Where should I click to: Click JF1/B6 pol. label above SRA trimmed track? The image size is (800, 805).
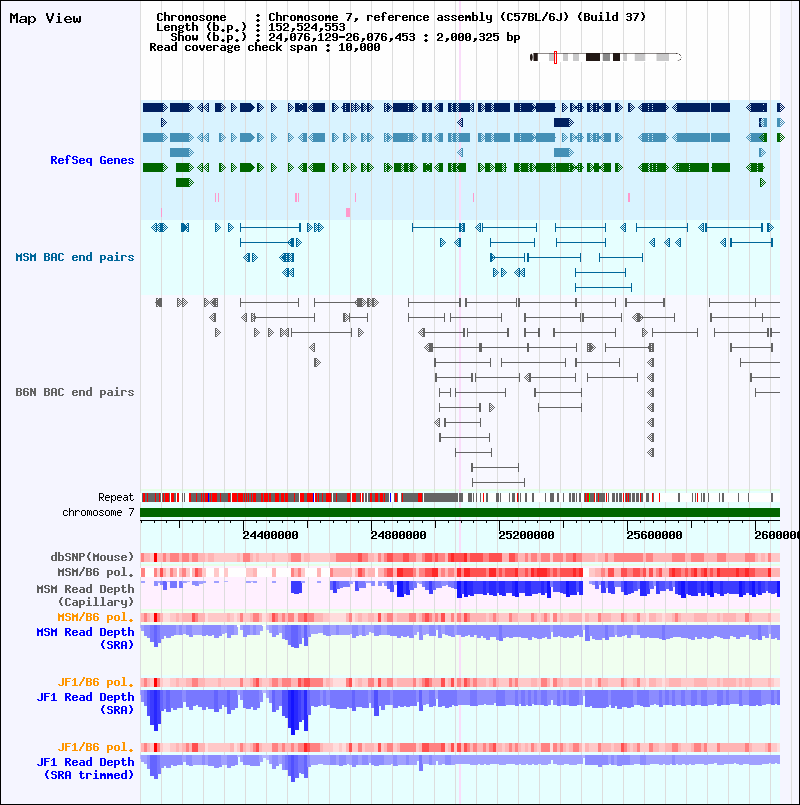click(x=96, y=747)
